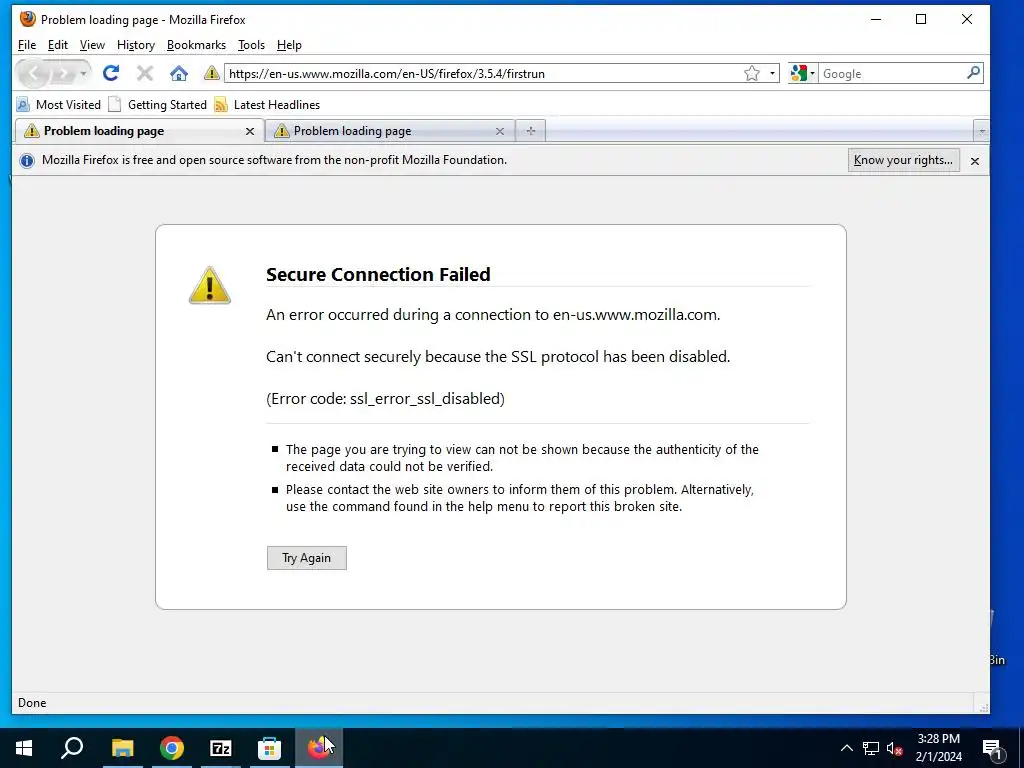Open 7-Zip from taskbar

(221, 748)
